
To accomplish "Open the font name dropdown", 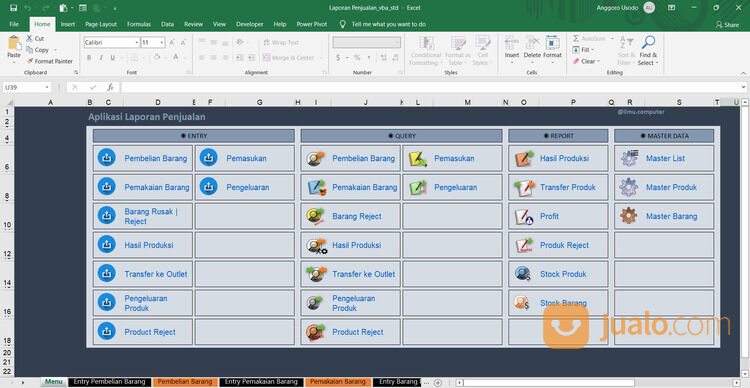I will point(137,43).
